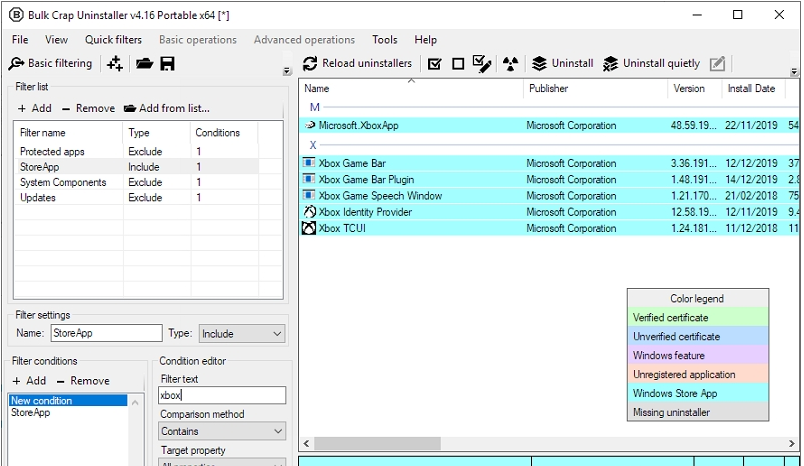
Task: Click Add from list... button
Action: click(x=167, y=108)
